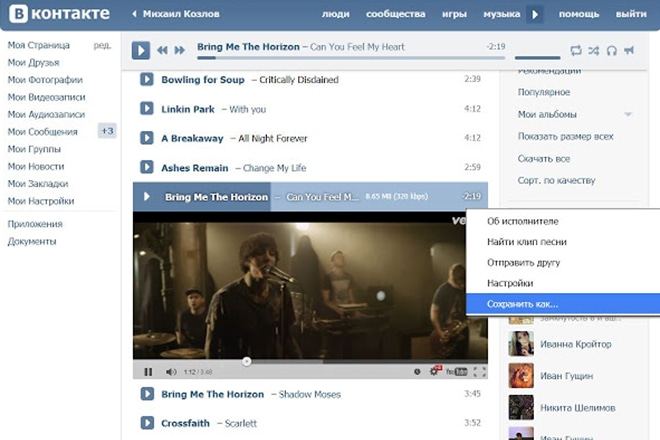
Task: Click the megaphone broadcast icon
Action: 629,50
